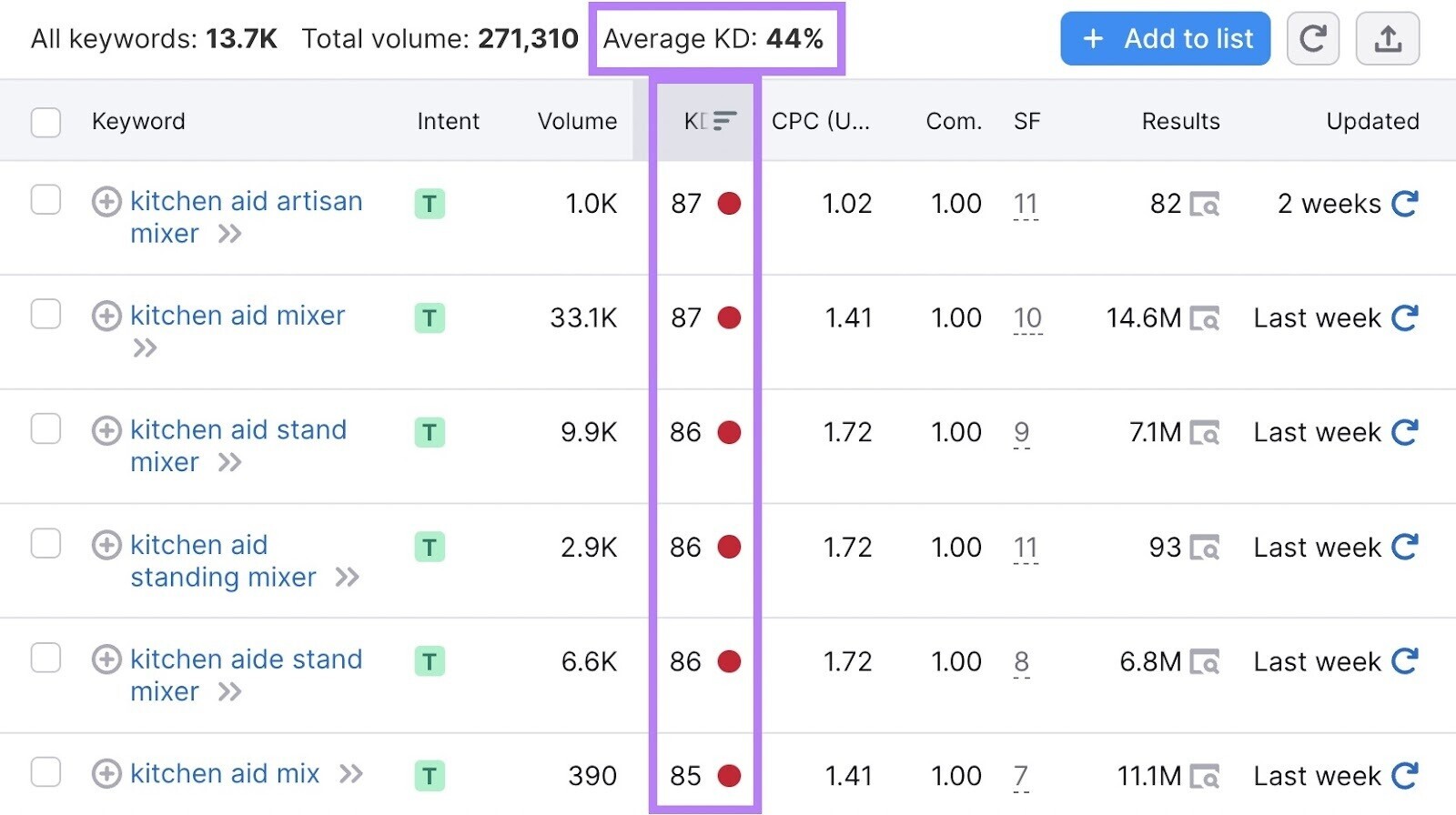Refresh metrics for kitchen aid mixer row
The width and height of the screenshot is (1456, 815).
1405,318
